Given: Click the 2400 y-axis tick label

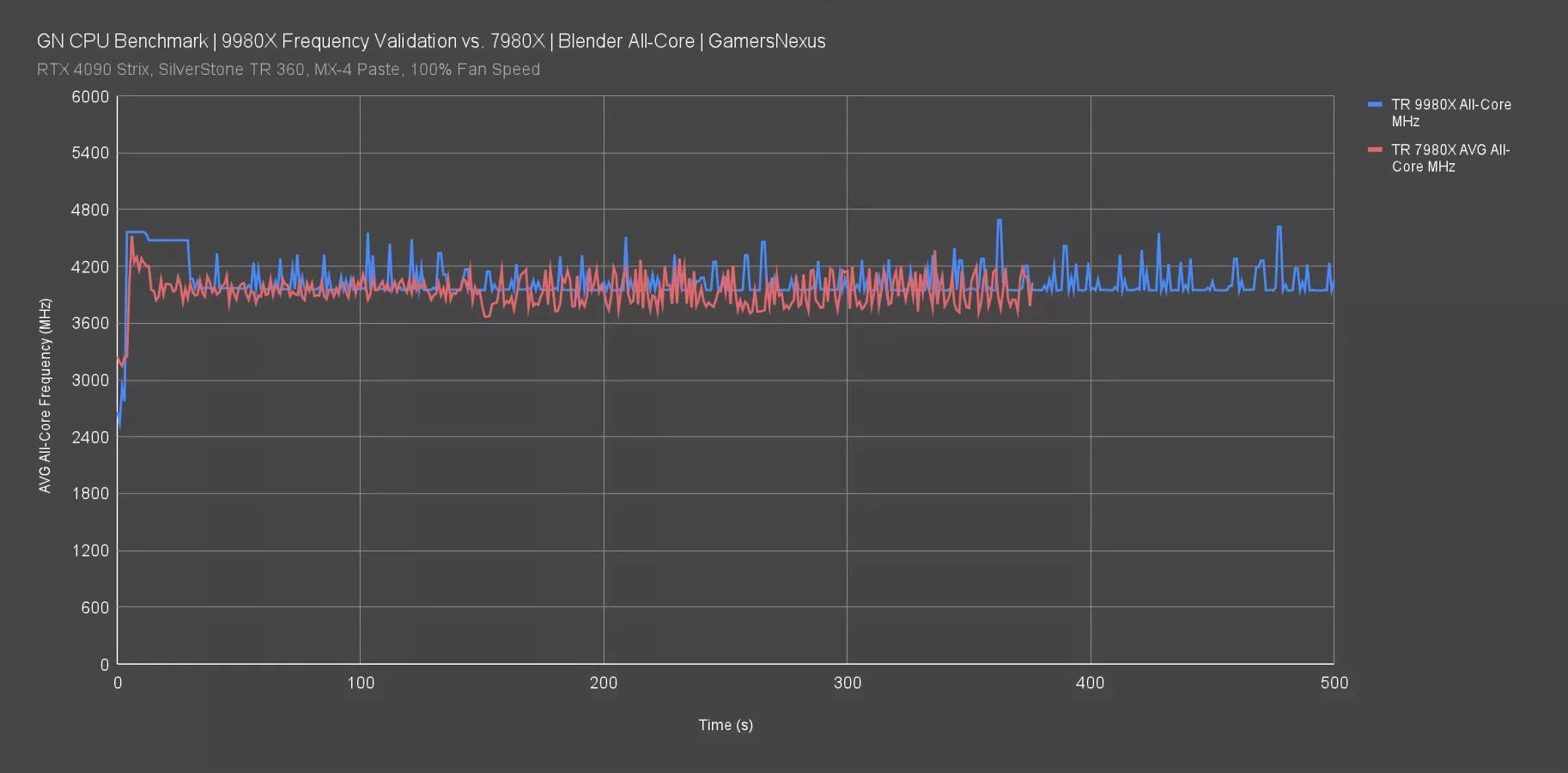Looking at the screenshot, I should [90, 437].
